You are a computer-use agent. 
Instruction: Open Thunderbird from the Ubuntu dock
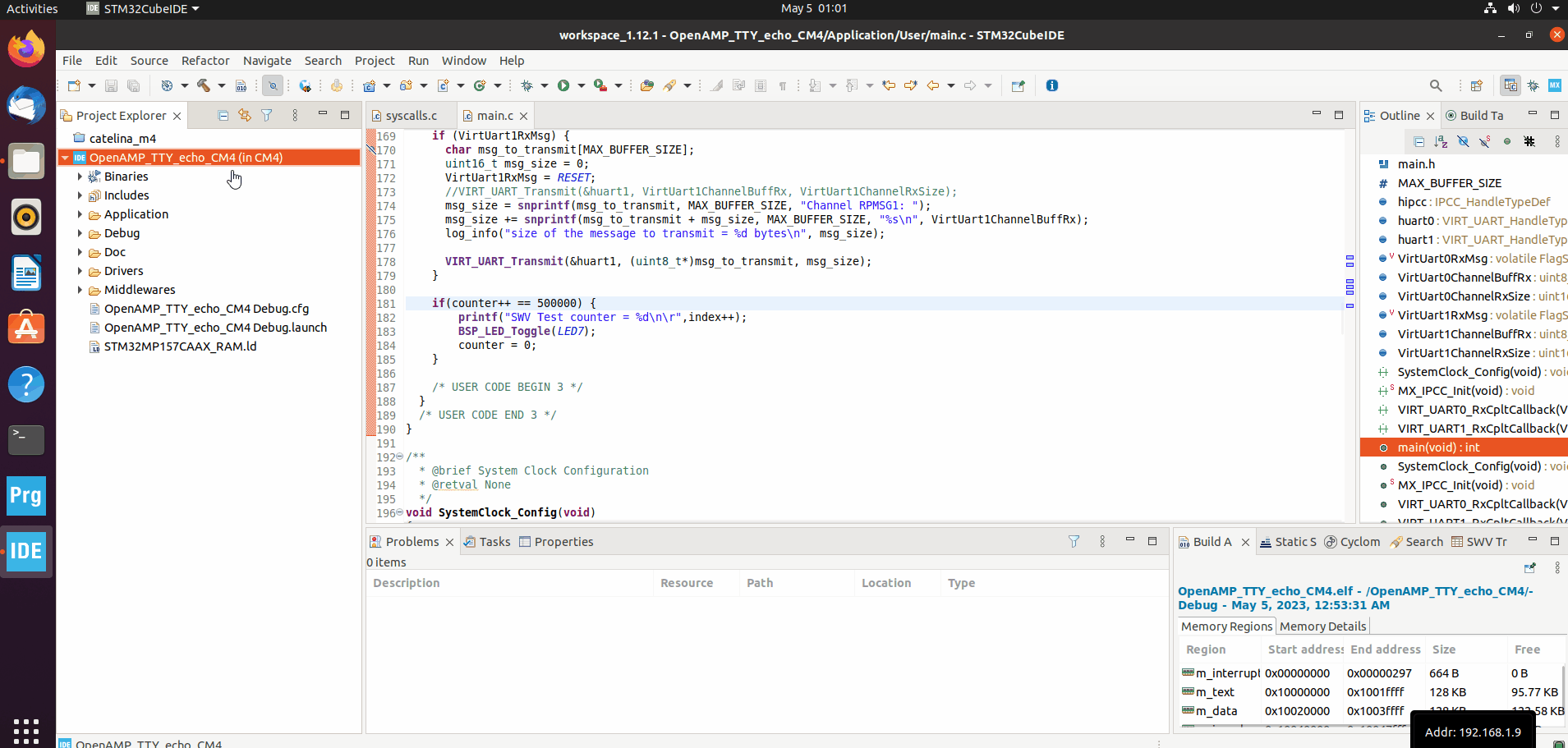26,106
